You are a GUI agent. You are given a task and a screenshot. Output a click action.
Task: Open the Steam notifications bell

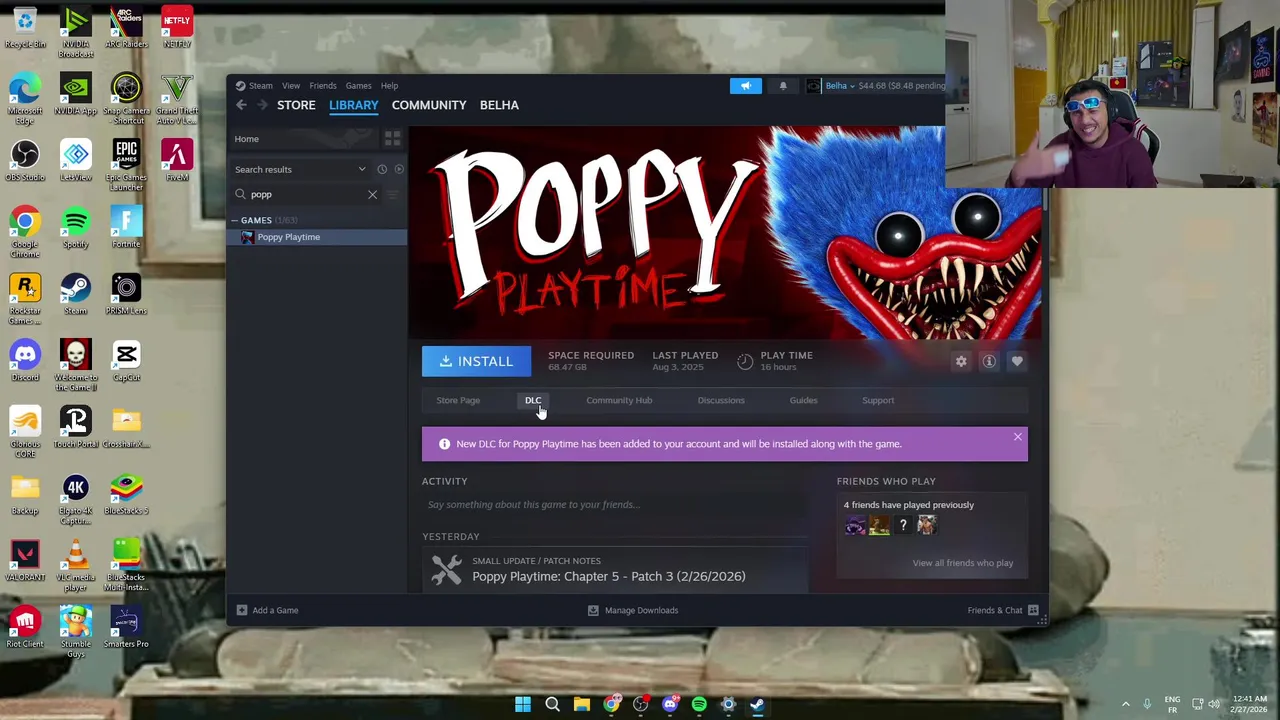point(783,86)
